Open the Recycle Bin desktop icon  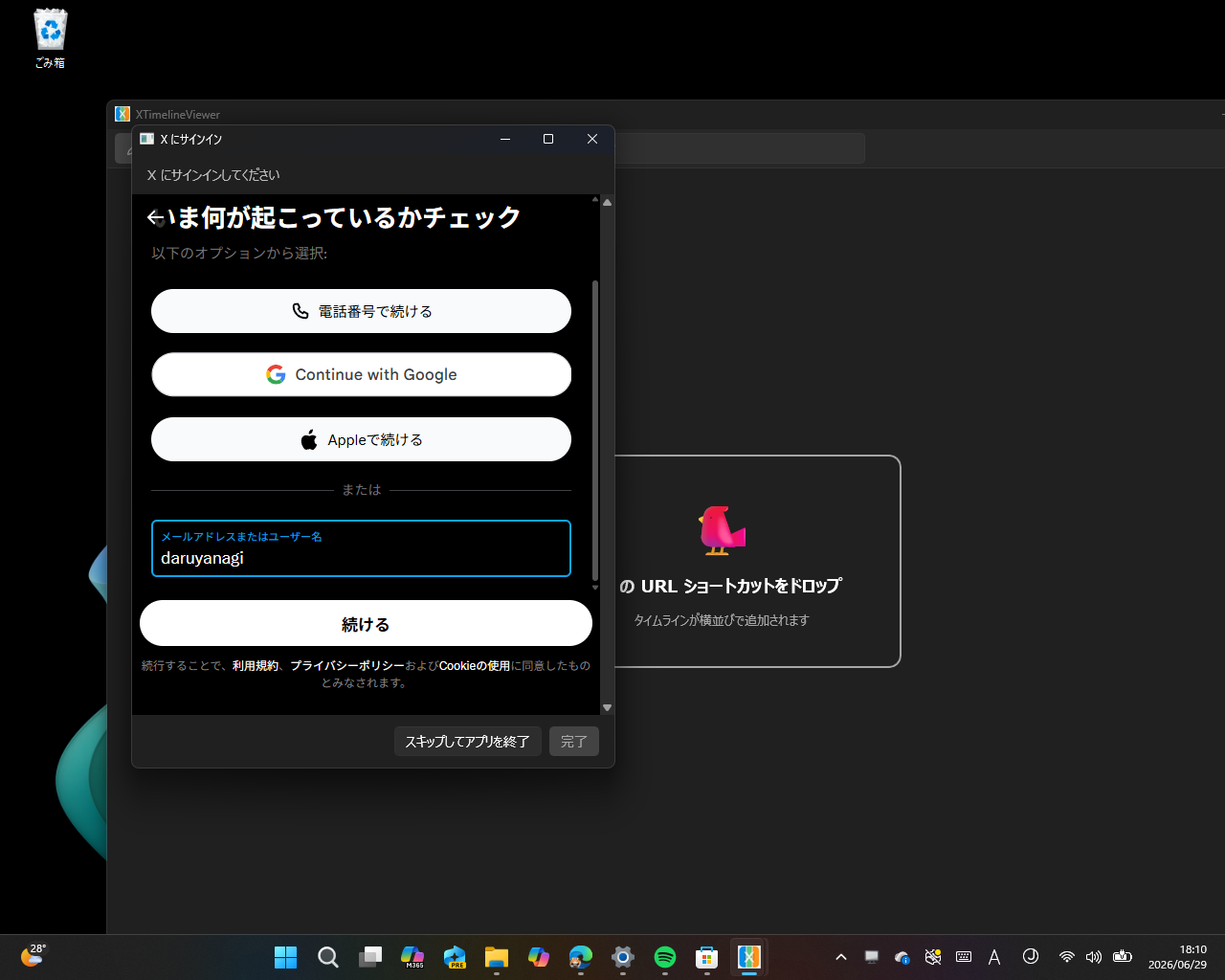click(50, 39)
